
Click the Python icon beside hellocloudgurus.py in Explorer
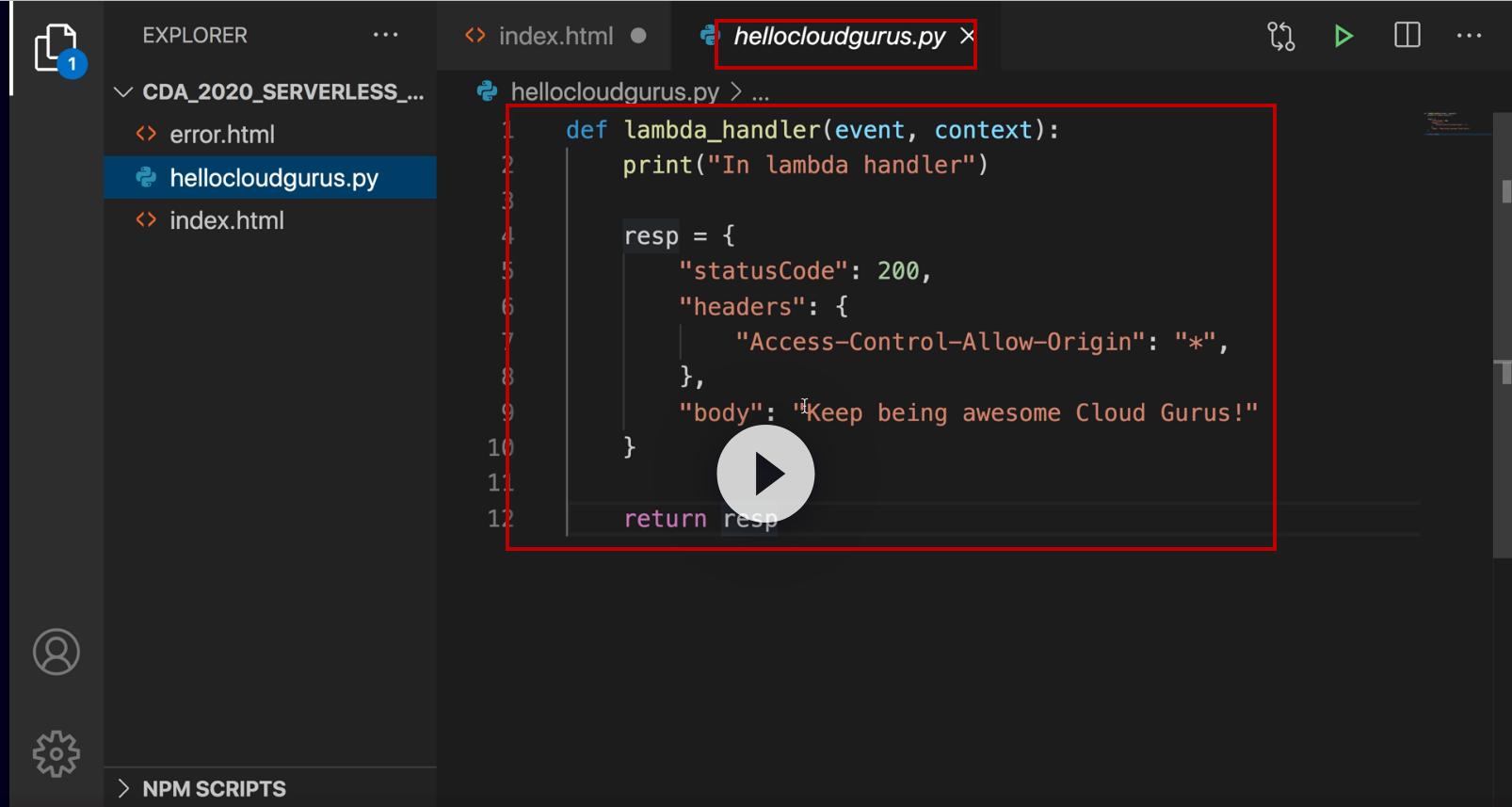point(146,177)
